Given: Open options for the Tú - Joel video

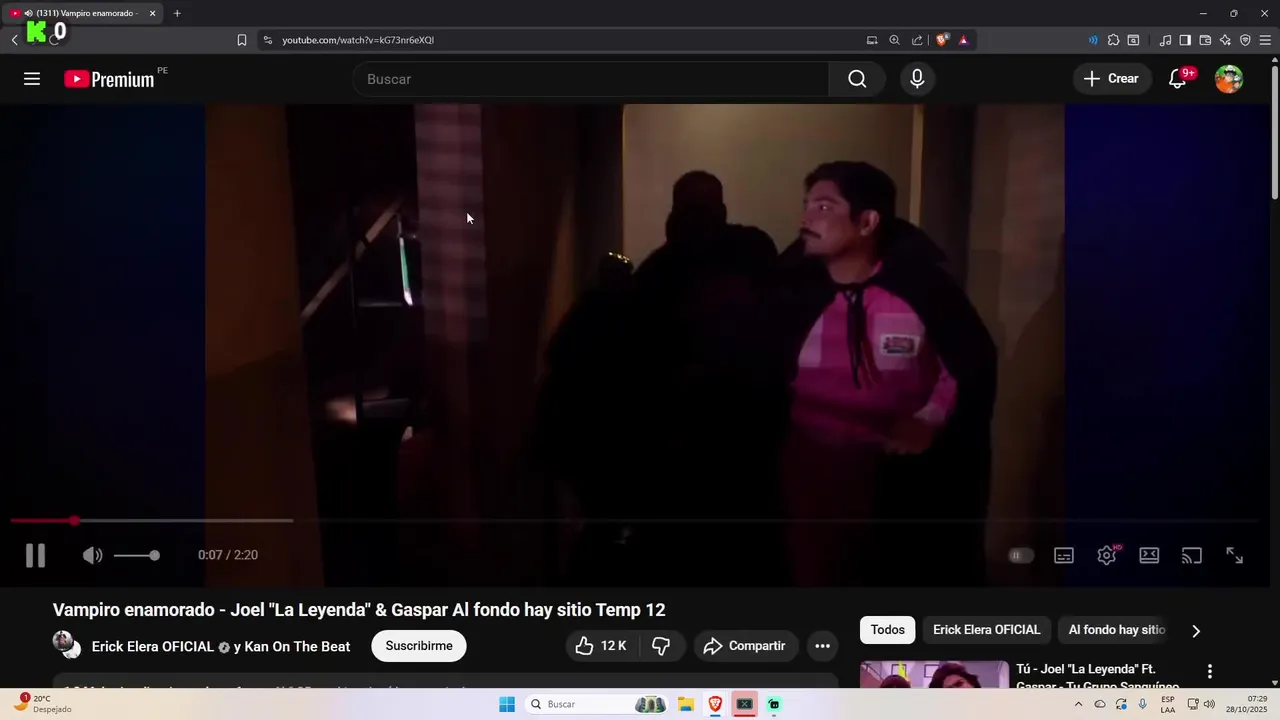Looking at the screenshot, I should [1209, 671].
